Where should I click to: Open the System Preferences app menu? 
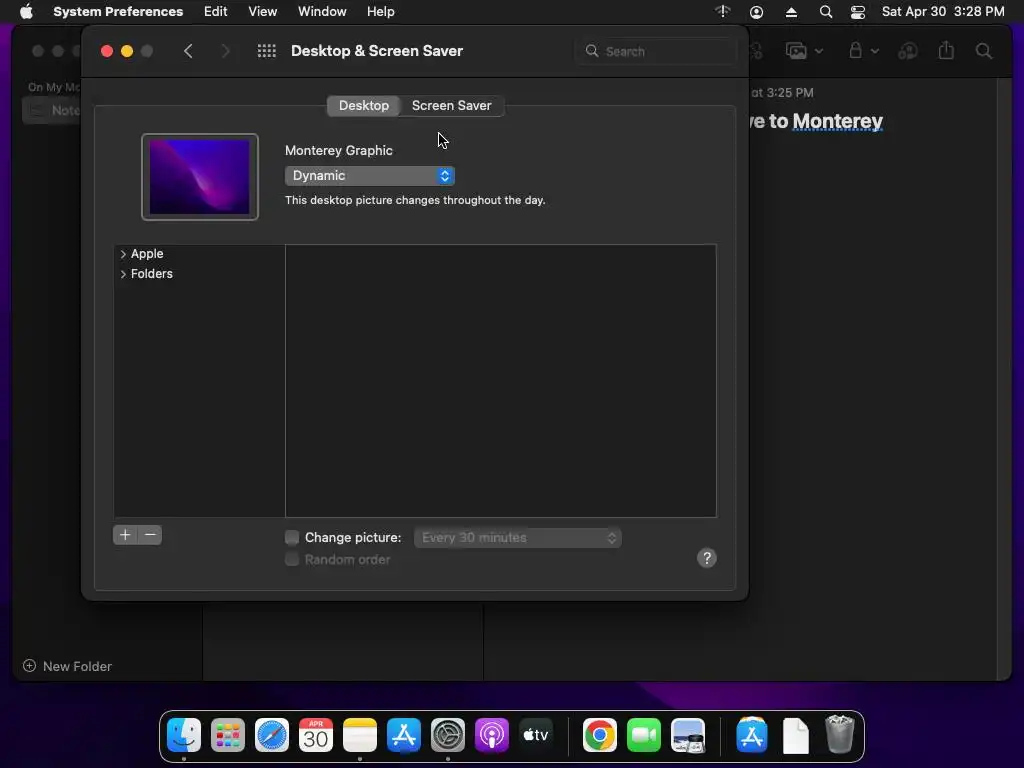click(118, 12)
